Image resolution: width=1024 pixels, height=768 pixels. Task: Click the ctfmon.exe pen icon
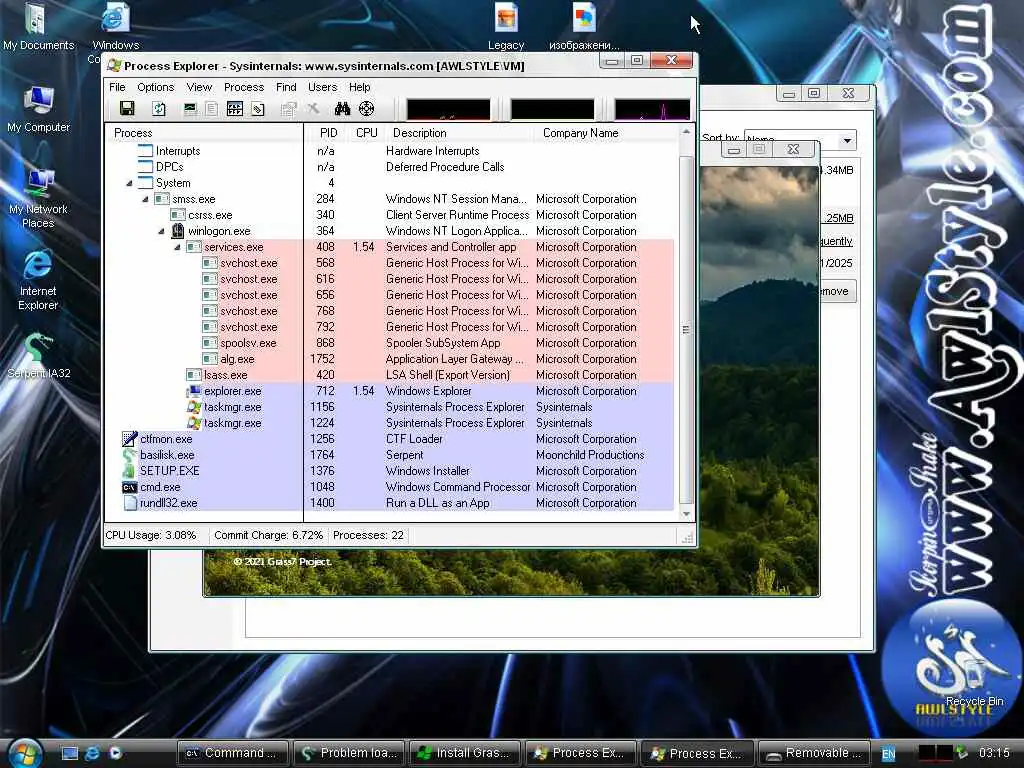[129, 439]
